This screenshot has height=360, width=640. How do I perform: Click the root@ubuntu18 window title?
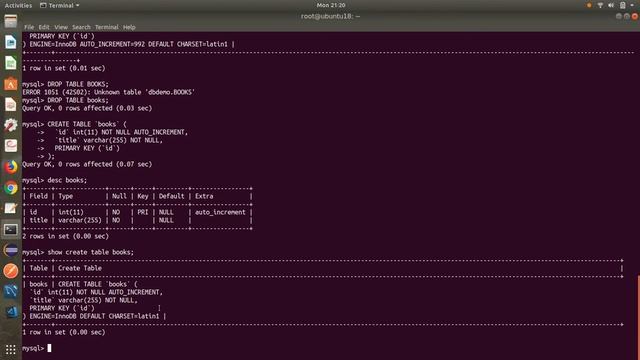[330, 16]
